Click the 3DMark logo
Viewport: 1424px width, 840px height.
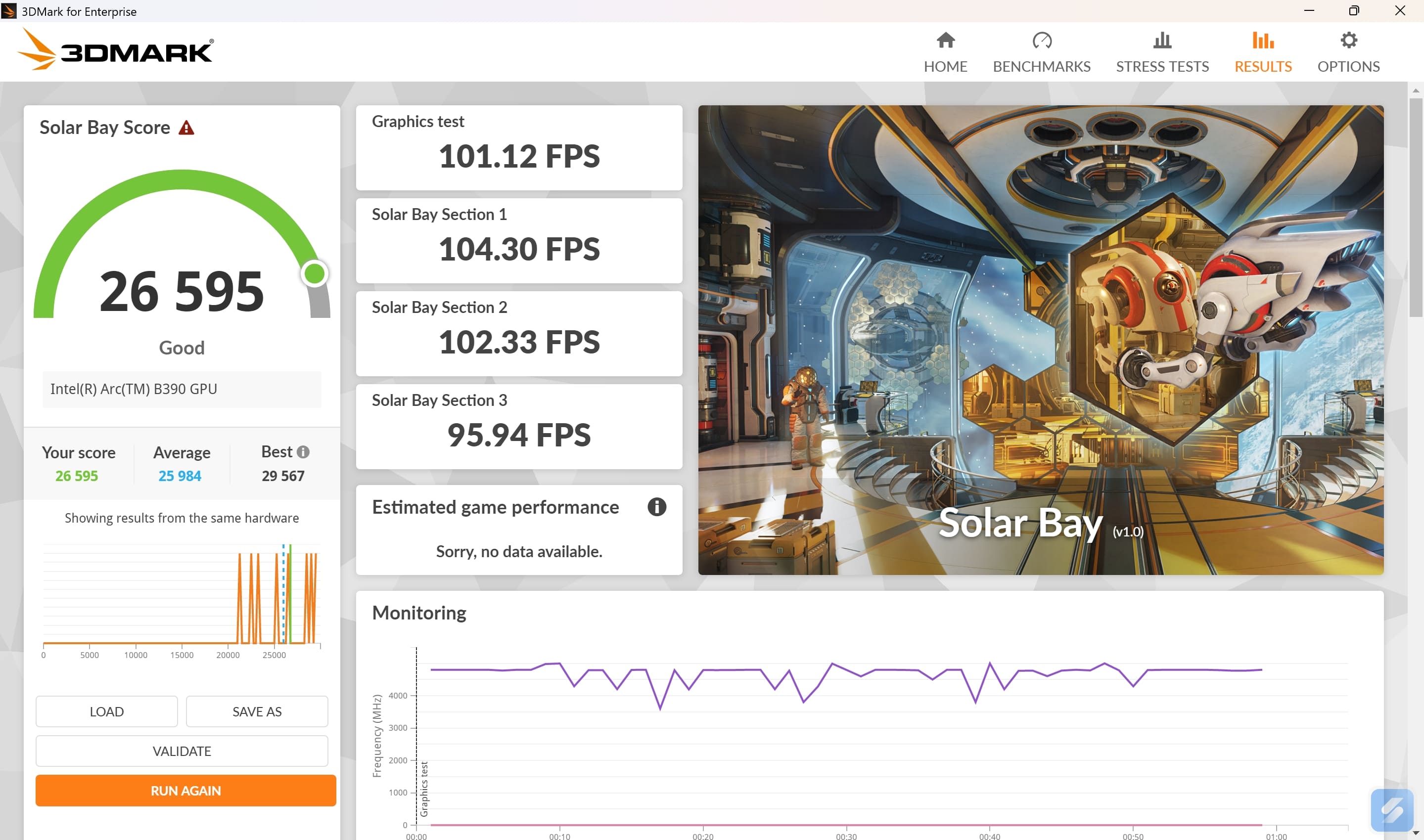(x=116, y=50)
